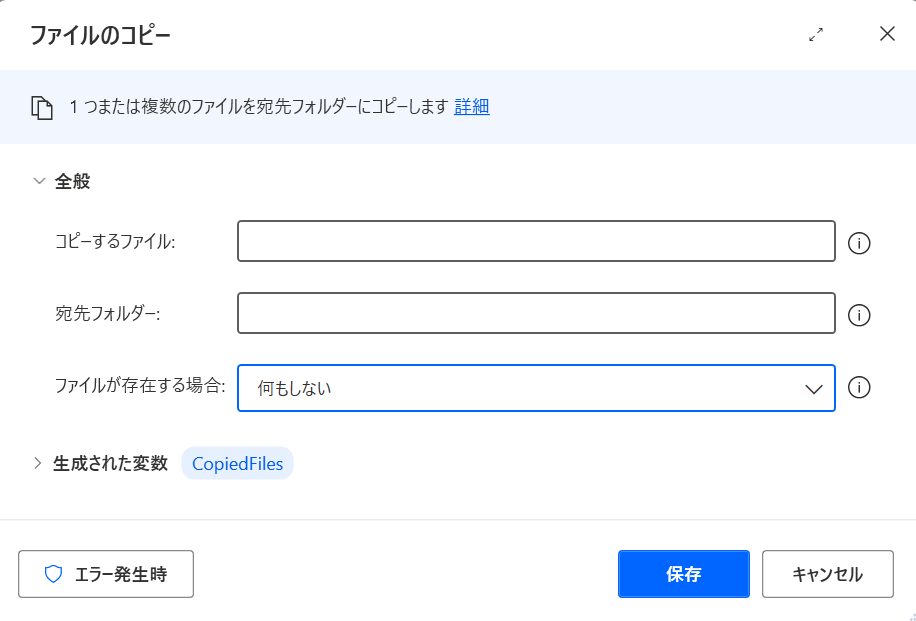Select the CopiedFiles variable chip
This screenshot has height=621, width=916.
pyautogui.click(x=237, y=463)
